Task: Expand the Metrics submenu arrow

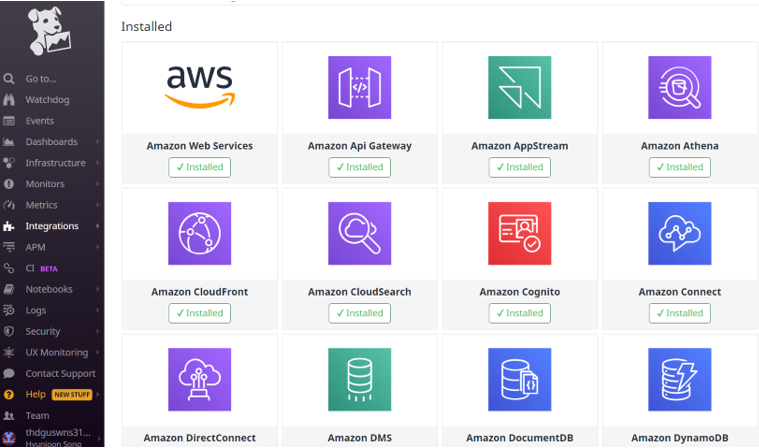Action: tap(98, 205)
